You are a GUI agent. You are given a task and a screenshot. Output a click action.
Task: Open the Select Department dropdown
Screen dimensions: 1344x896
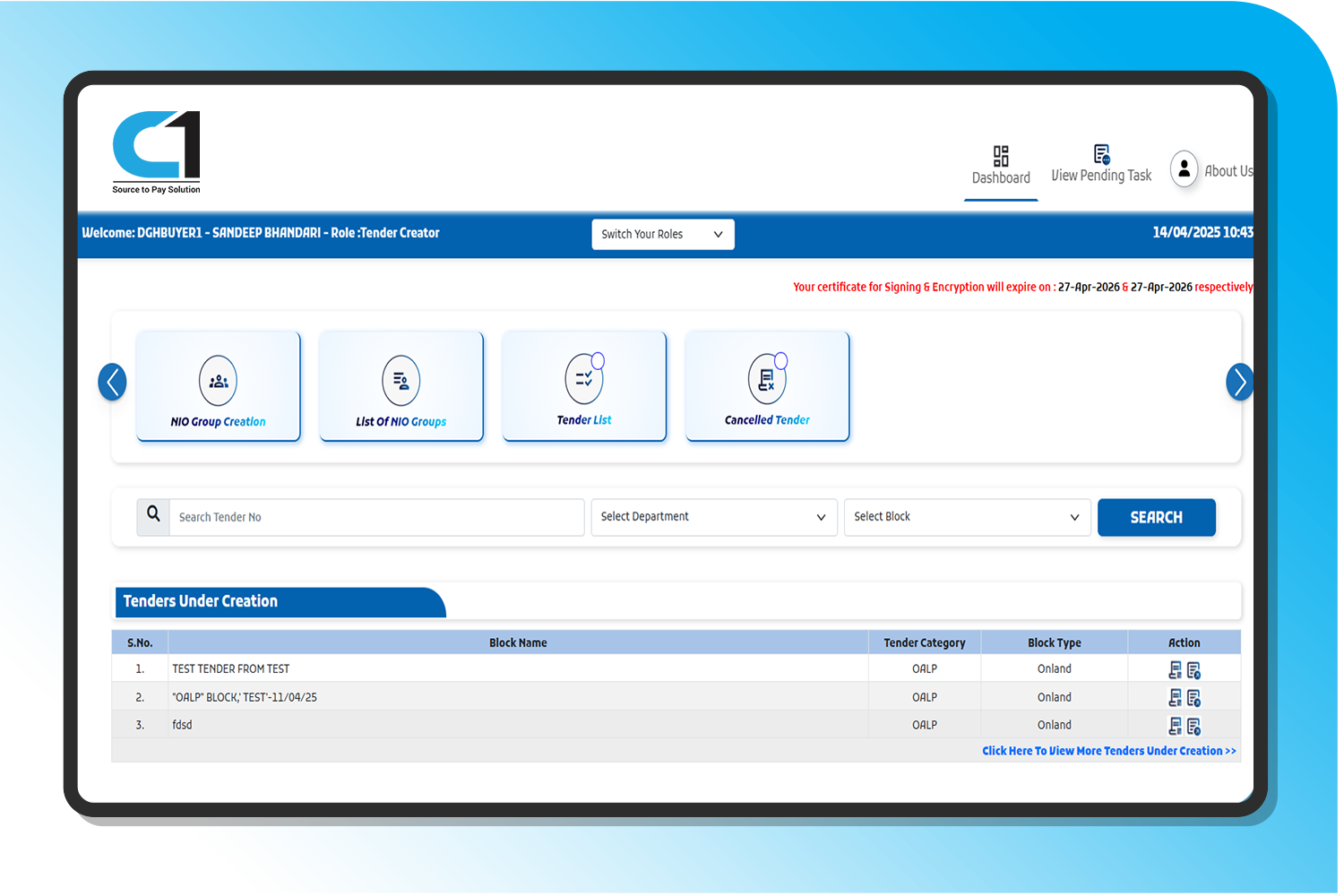(x=713, y=517)
